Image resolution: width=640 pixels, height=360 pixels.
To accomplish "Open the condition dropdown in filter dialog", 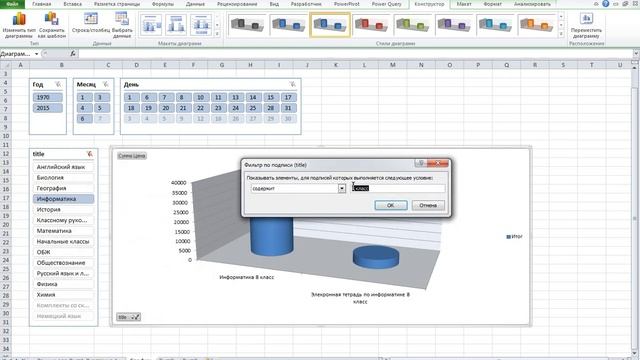I will pyautogui.click(x=342, y=189).
